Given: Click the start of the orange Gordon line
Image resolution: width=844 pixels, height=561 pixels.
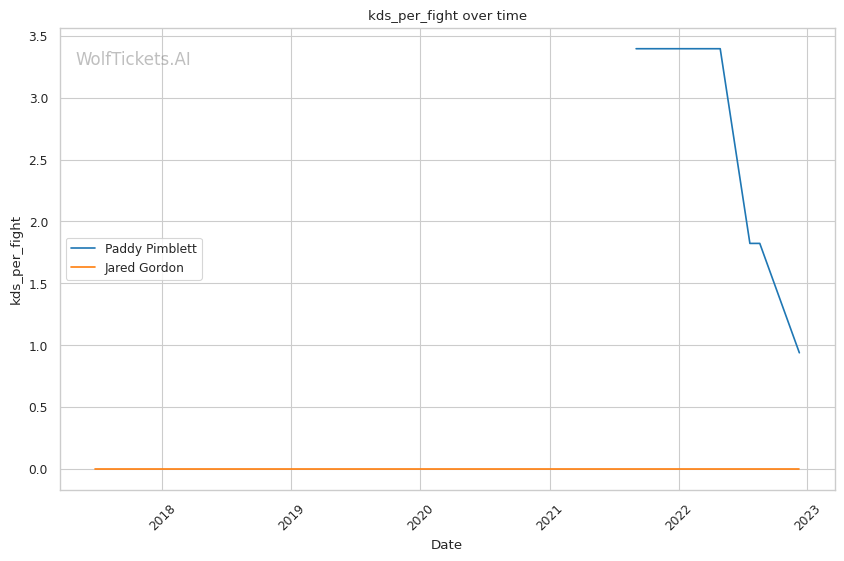Looking at the screenshot, I should click(95, 469).
